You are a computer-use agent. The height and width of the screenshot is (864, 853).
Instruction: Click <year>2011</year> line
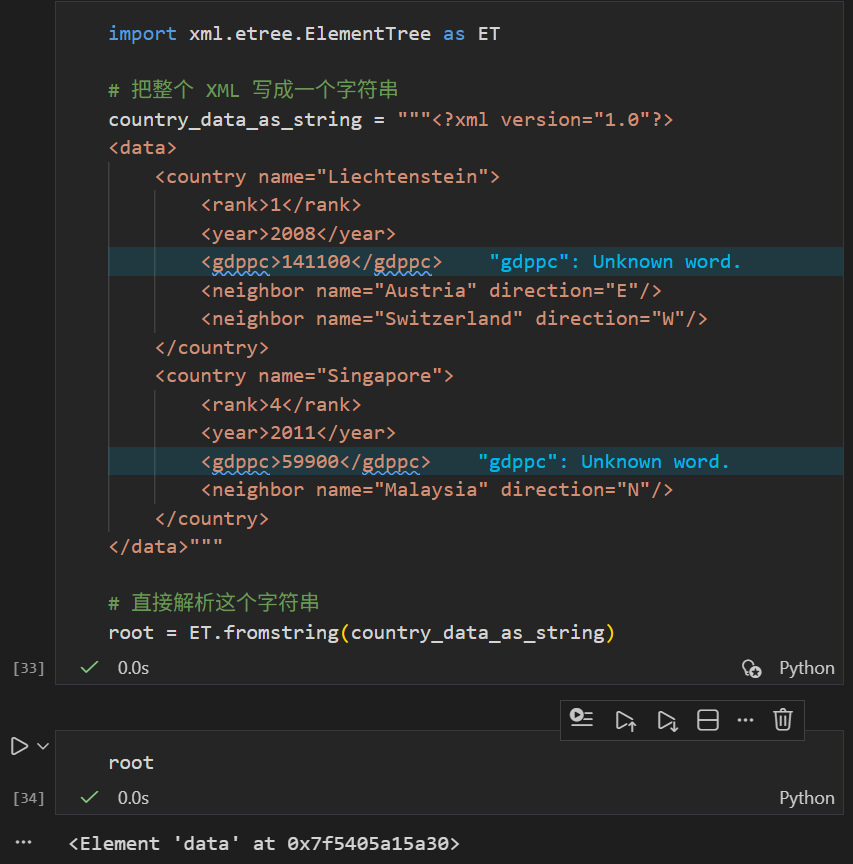point(298,433)
